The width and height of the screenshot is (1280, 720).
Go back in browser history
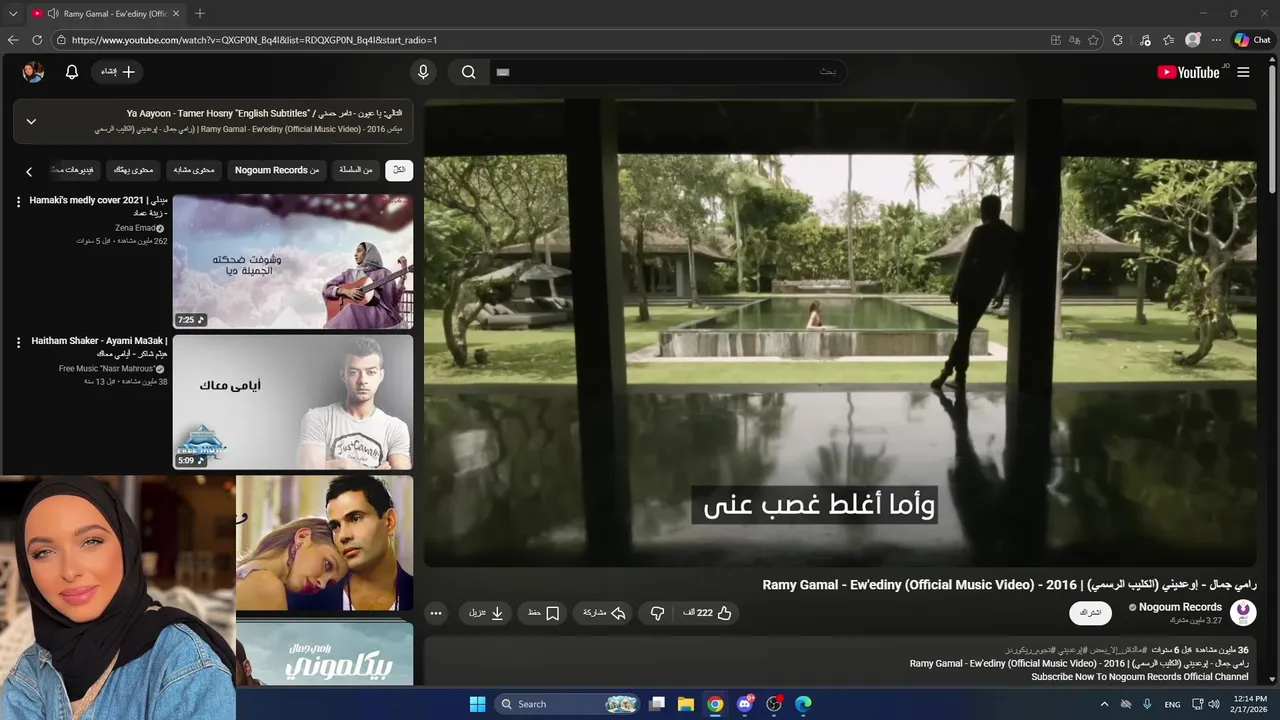(x=13, y=40)
